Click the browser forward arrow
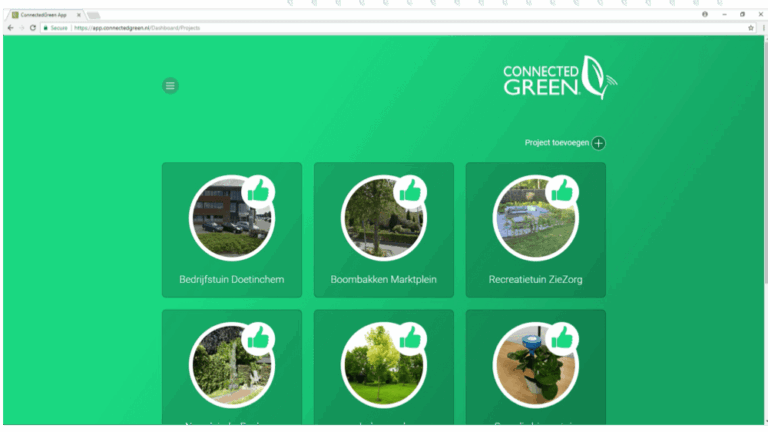This screenshot has width=768, height=432. click(x=22, y=28)
